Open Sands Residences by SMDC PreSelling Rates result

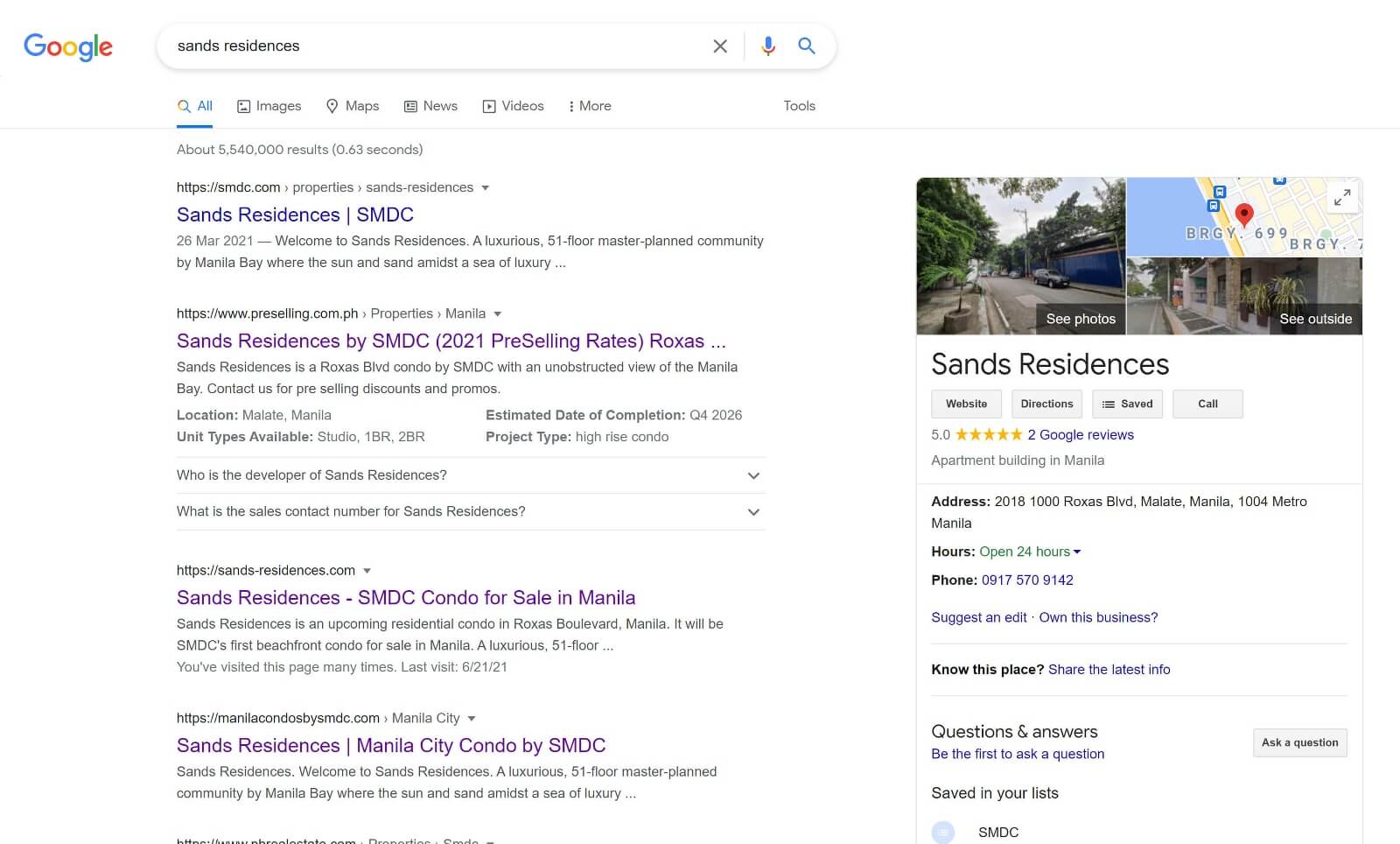[x=451, y=341]
